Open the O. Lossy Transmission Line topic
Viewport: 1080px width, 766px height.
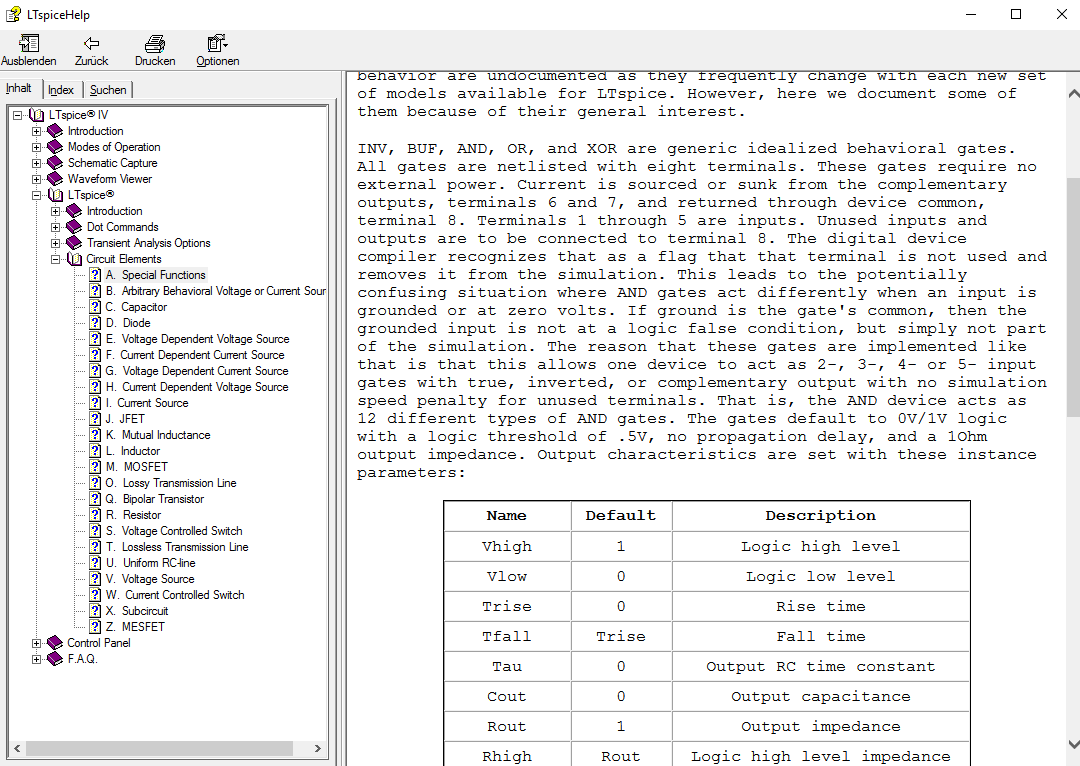pyautogui.click(x=171, y=483)
